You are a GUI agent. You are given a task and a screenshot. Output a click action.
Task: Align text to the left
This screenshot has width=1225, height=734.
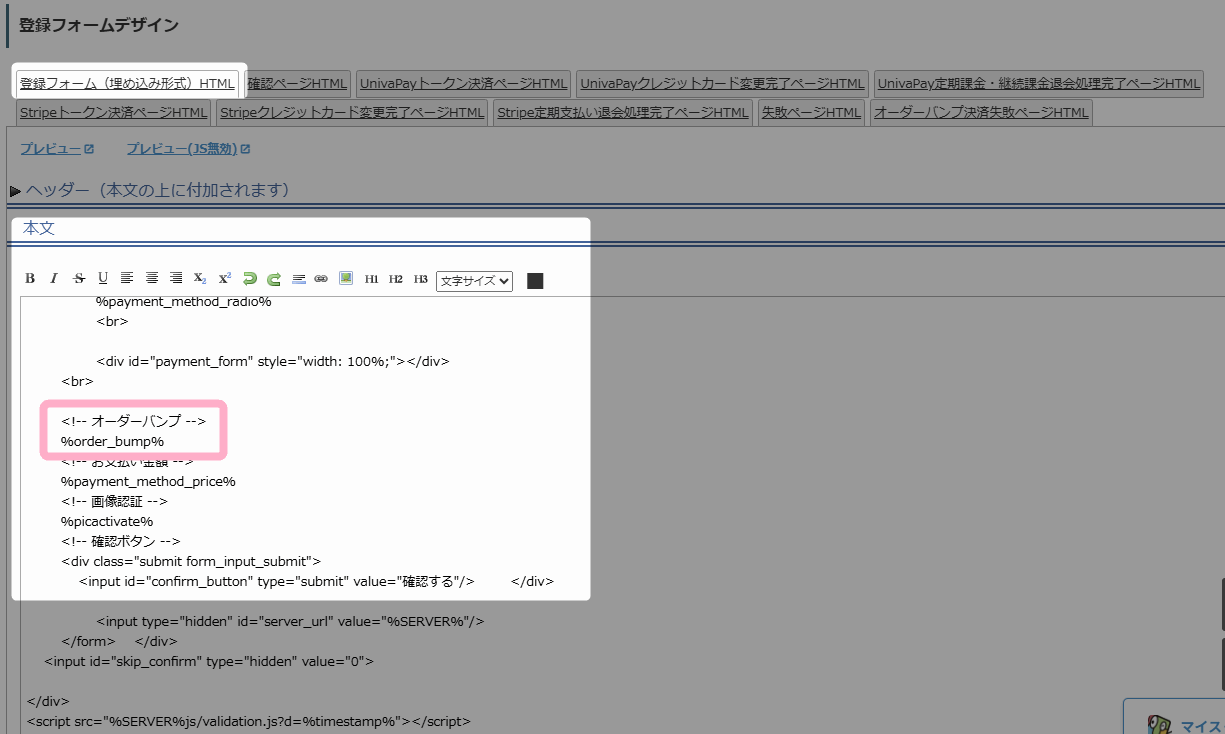tap(127, 279)
